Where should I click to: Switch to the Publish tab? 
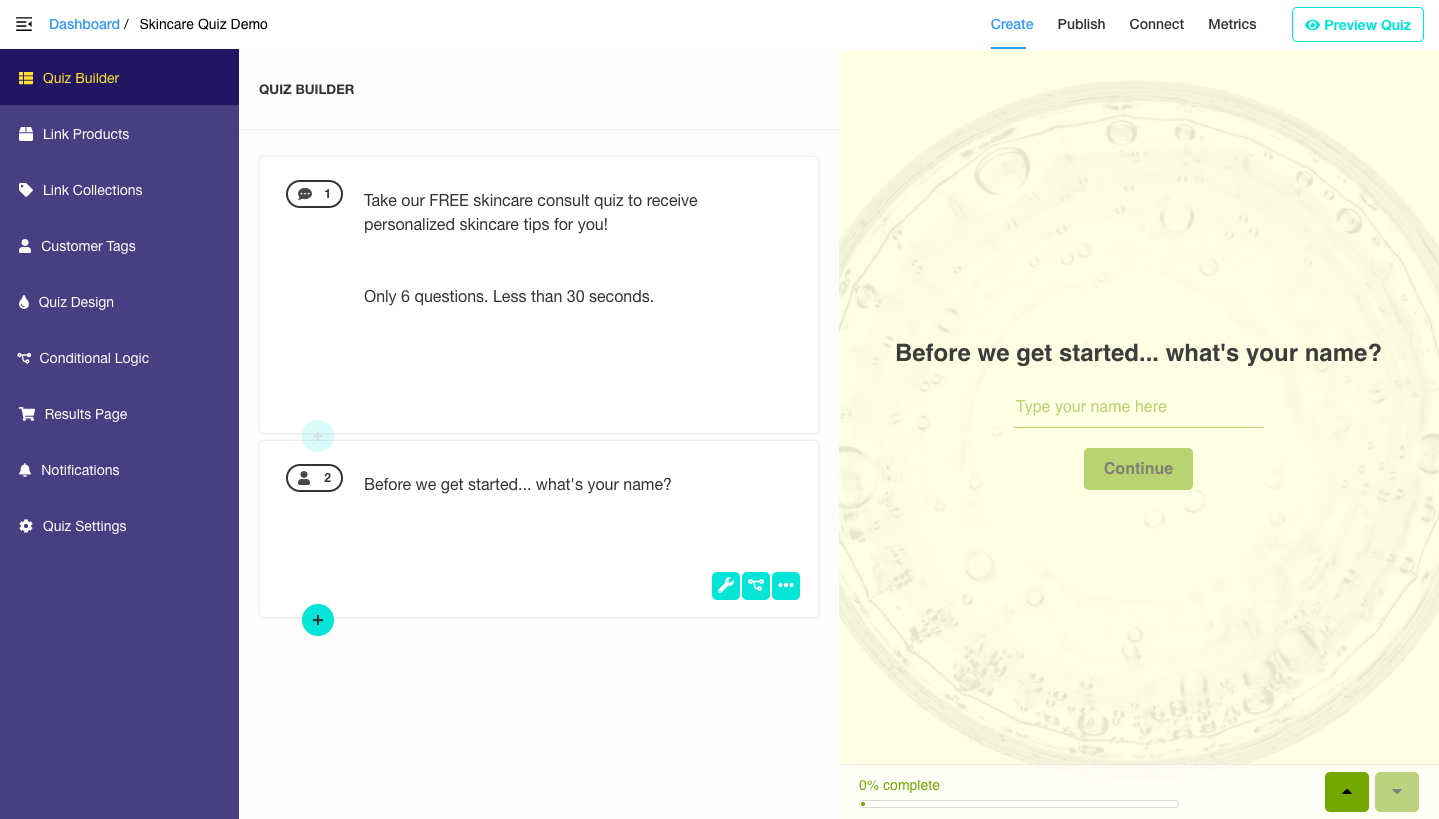(1081, 24)
